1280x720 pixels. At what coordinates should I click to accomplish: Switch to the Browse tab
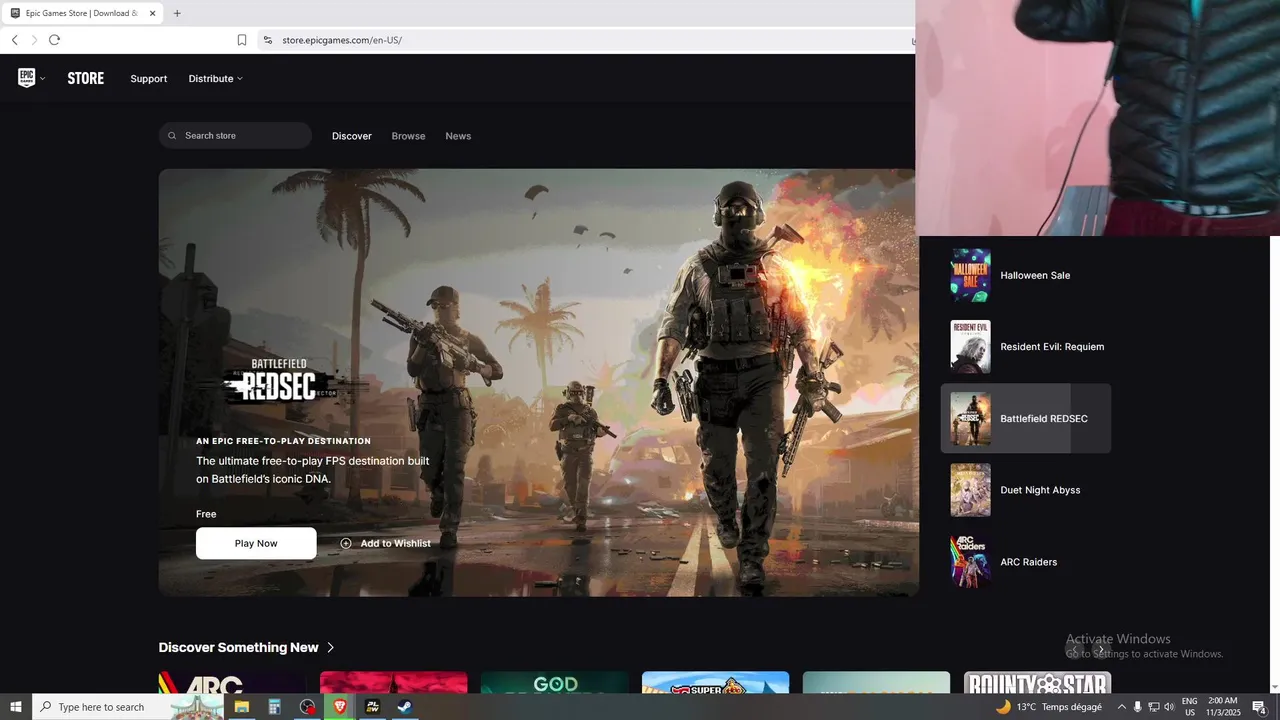click(408, 136)
